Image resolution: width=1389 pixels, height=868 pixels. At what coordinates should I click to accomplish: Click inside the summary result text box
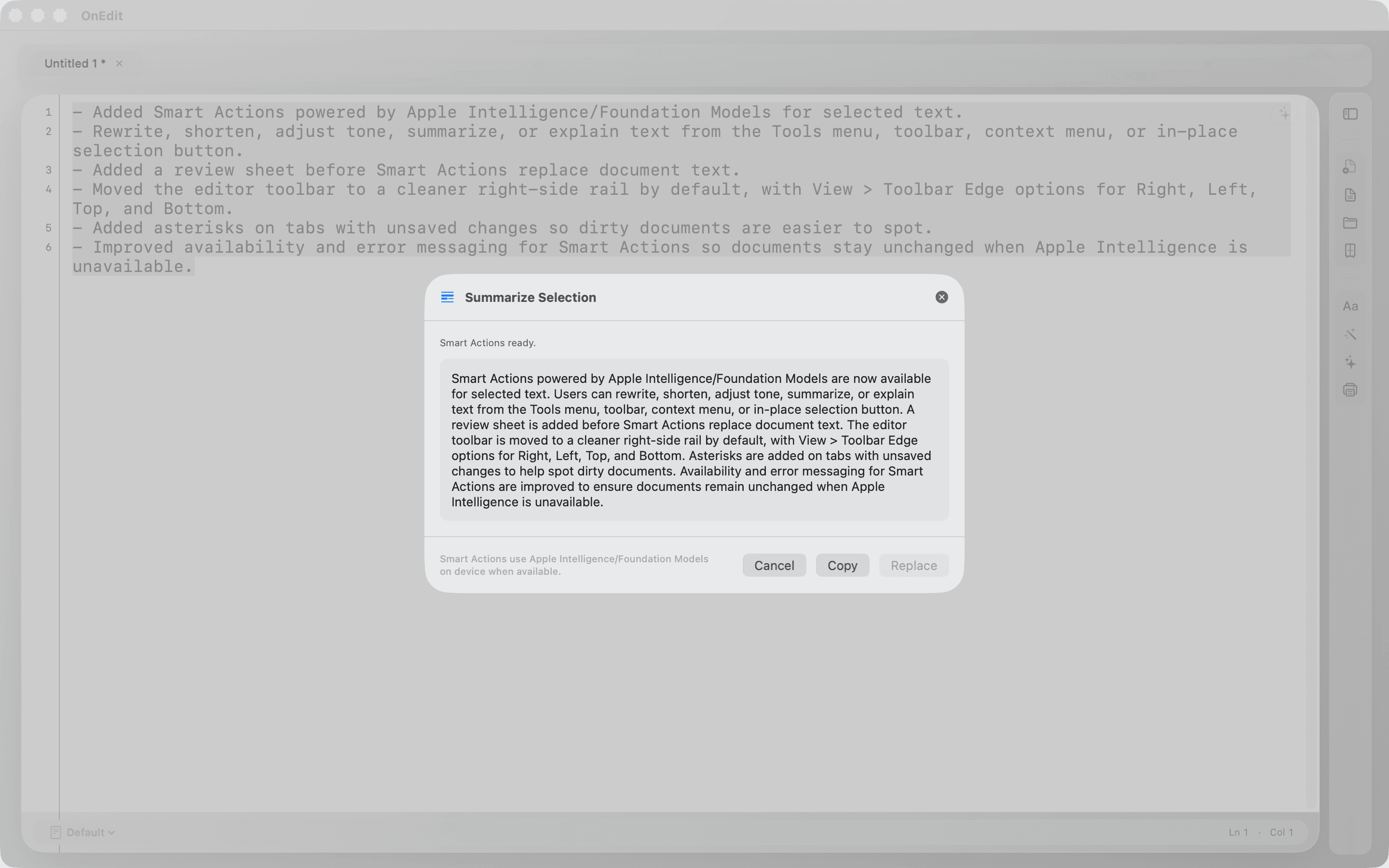tap(694, 440)
